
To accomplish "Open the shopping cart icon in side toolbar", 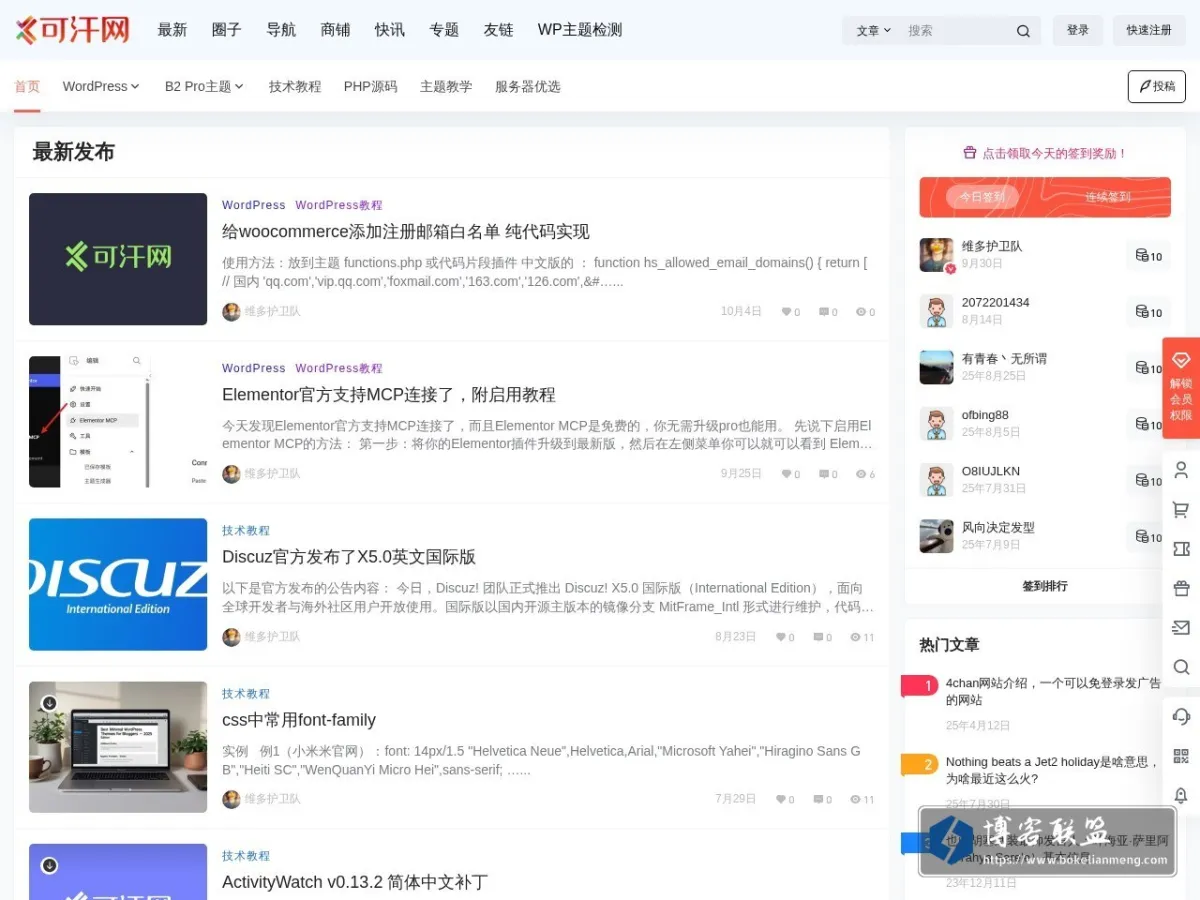I will pos(1181,510).
